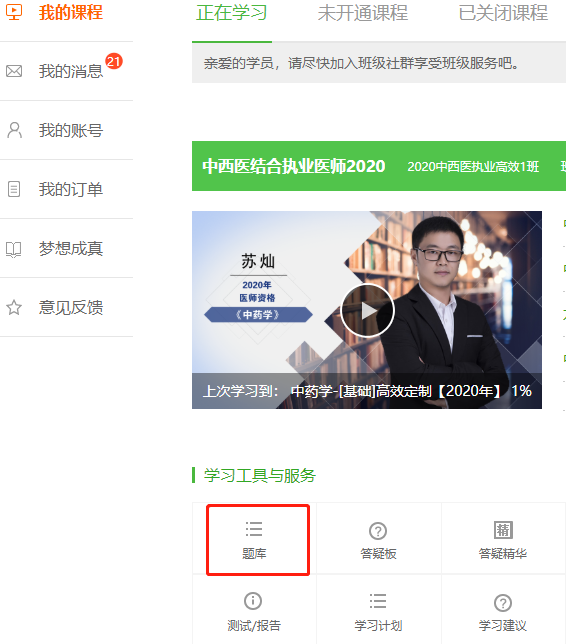Click the 上次学习到 progress bar text
566x644 pixels.
point(367,391)
